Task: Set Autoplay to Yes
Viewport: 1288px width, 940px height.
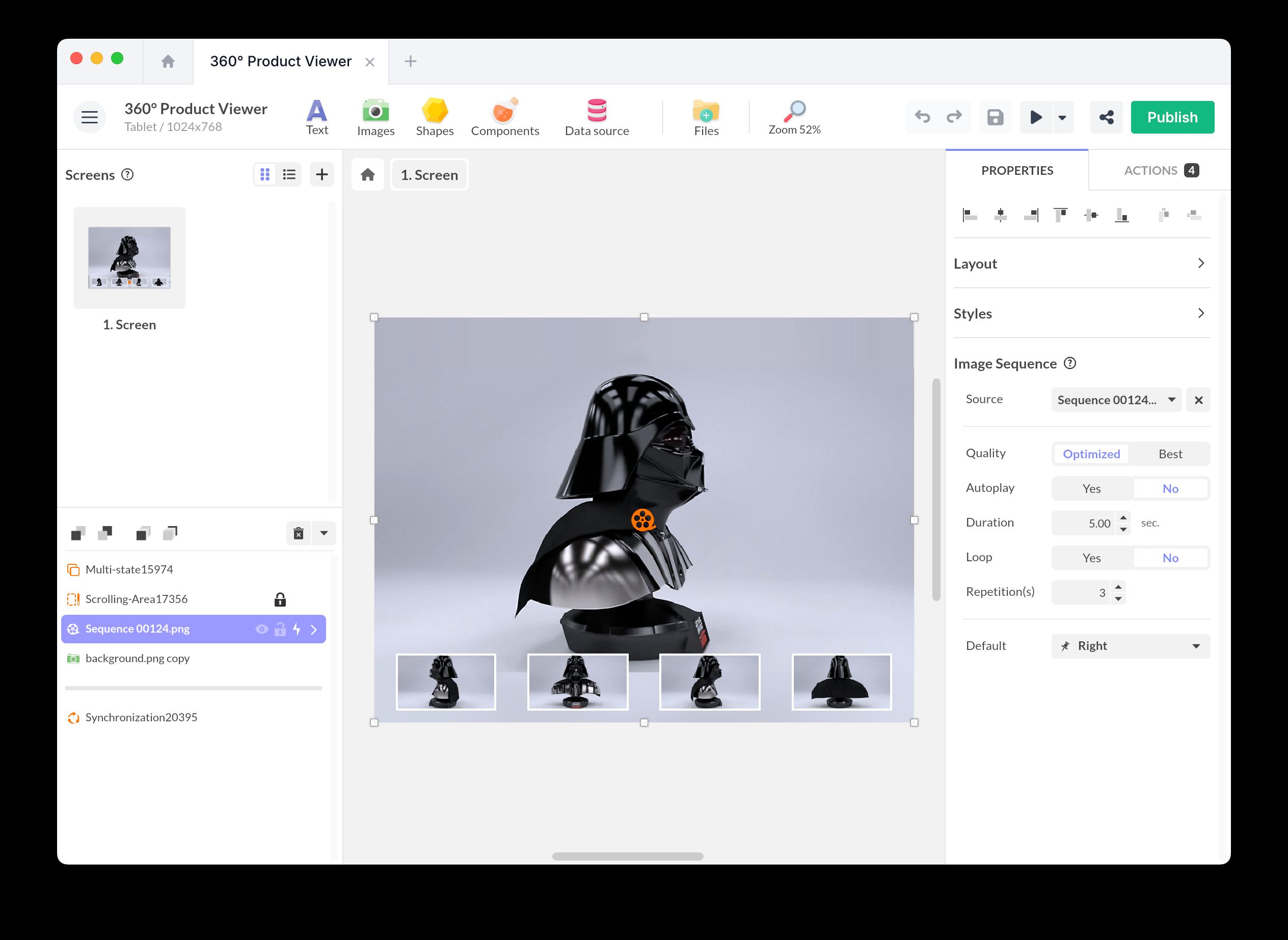Action: click(1091, 488)
